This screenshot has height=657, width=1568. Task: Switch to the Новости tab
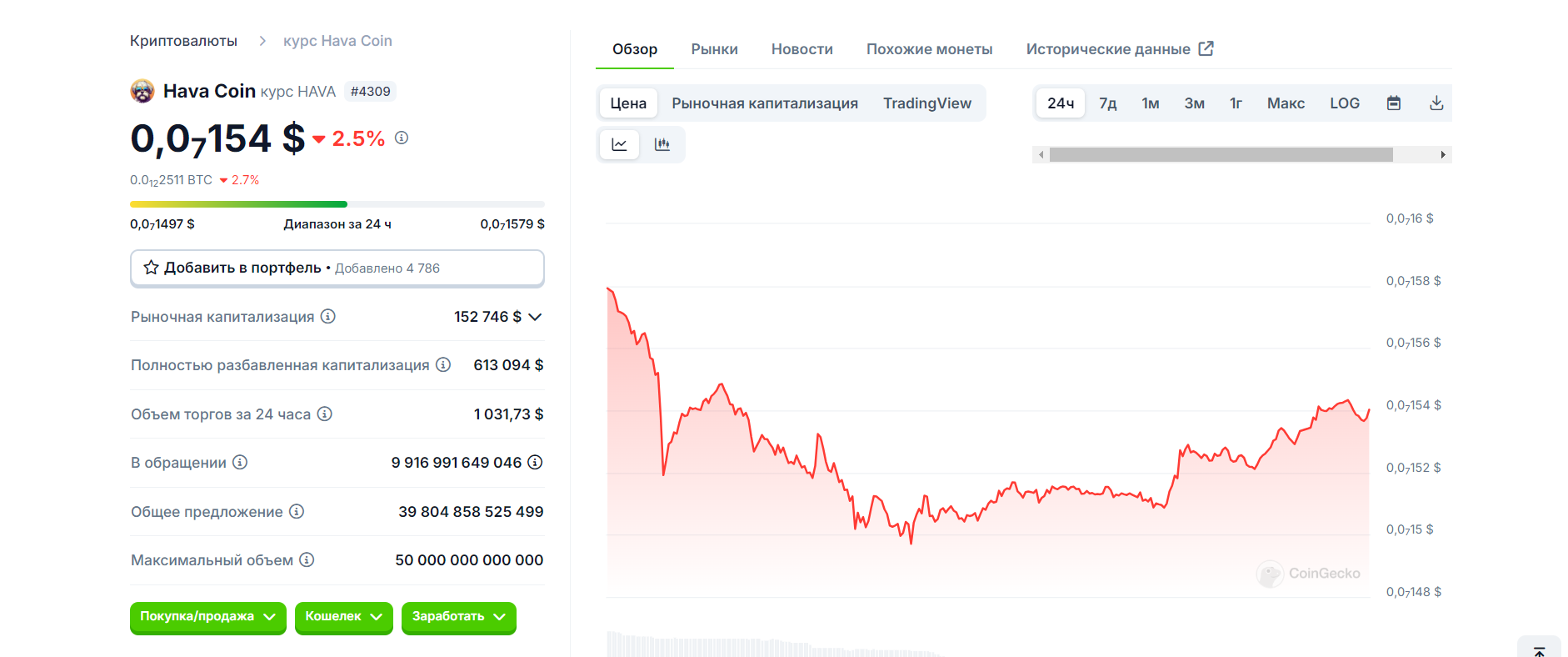click(801, 49)
